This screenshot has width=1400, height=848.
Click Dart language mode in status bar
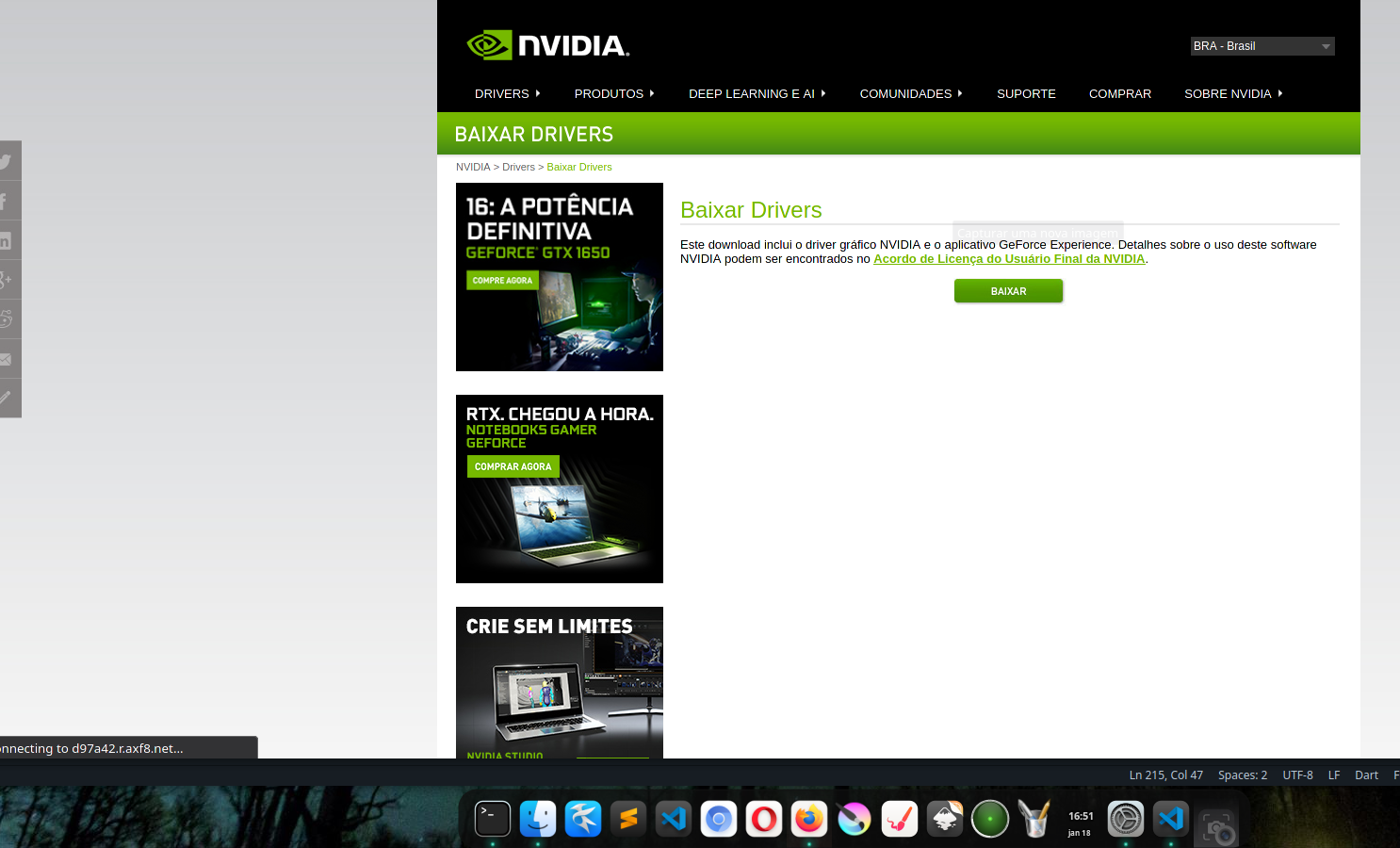pos(1366,775)
